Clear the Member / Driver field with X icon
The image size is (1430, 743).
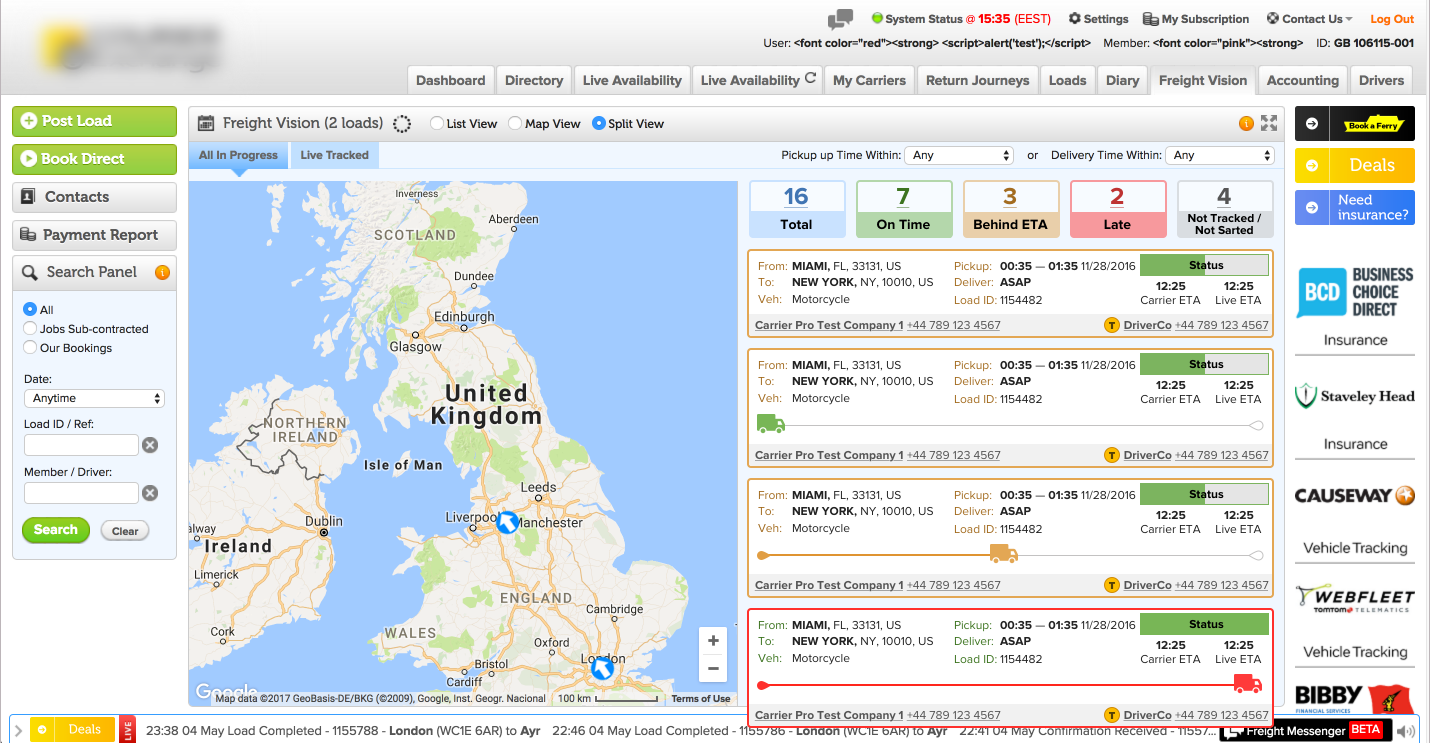[150, 493]
